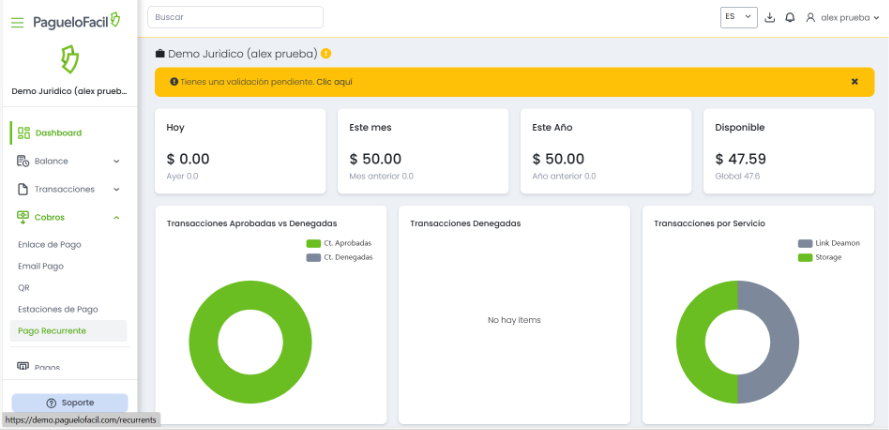Screen dimensions: 889x430
Task: Open the notifications bell icon
Action: pos(790,17)
